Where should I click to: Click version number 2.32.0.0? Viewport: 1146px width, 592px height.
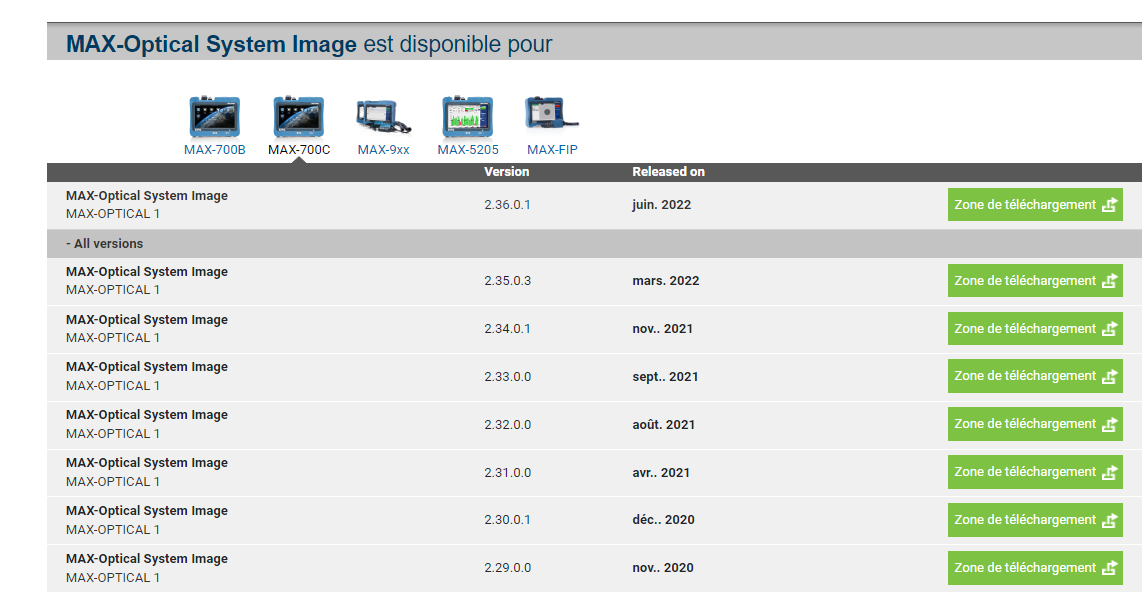[x=507, y=425]
